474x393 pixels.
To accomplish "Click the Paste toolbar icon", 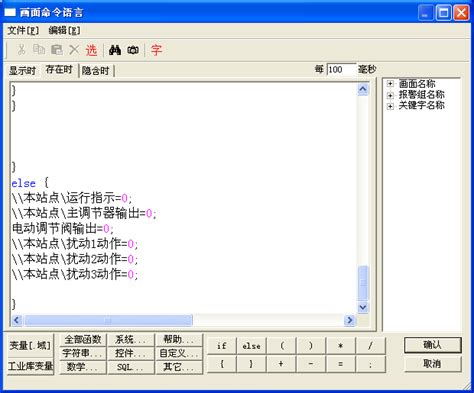I will click(x=57, y=50).
